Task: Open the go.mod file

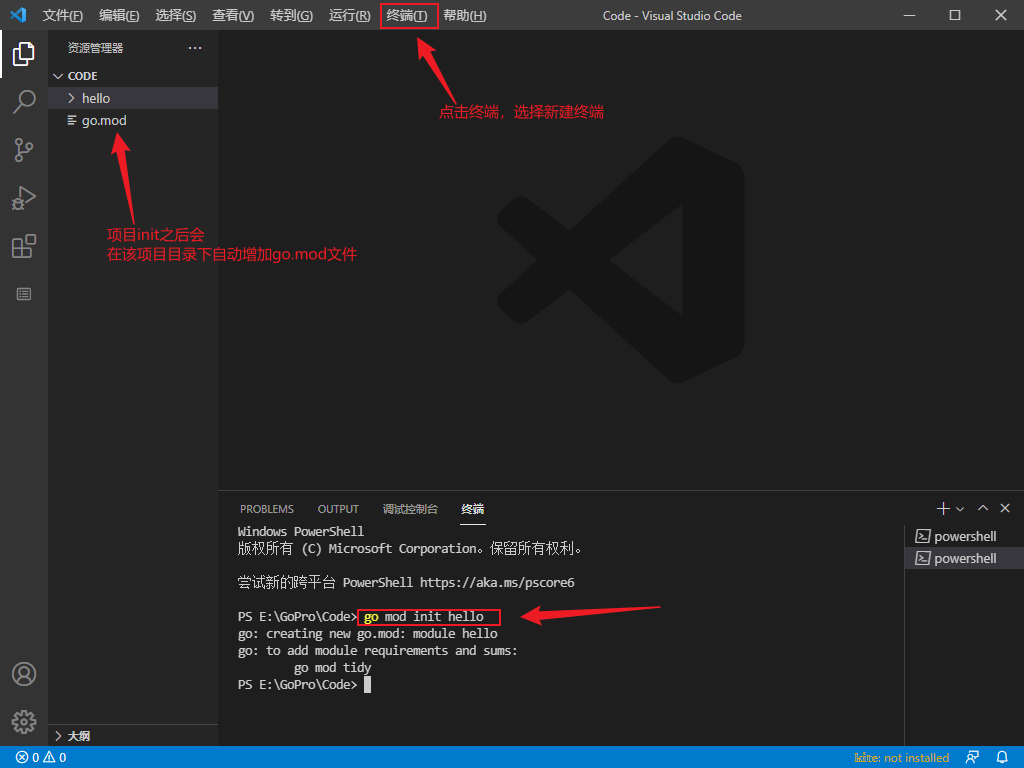Action: tap(104, 120)
